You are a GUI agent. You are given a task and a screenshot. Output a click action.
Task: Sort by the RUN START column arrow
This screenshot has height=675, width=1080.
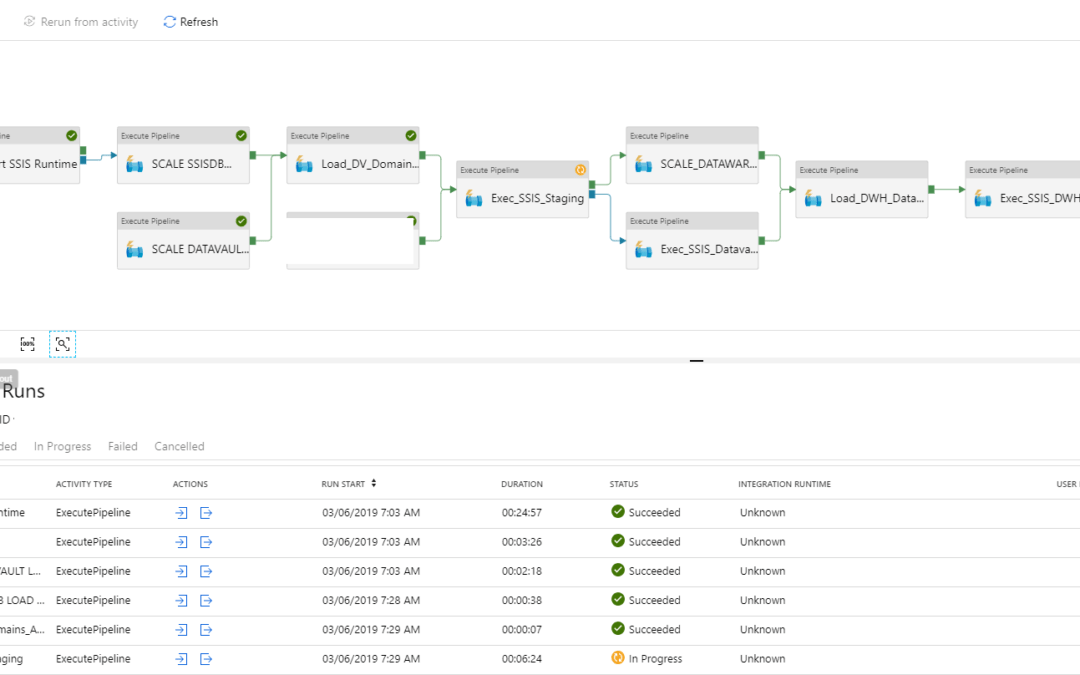[x=373, y=484]
